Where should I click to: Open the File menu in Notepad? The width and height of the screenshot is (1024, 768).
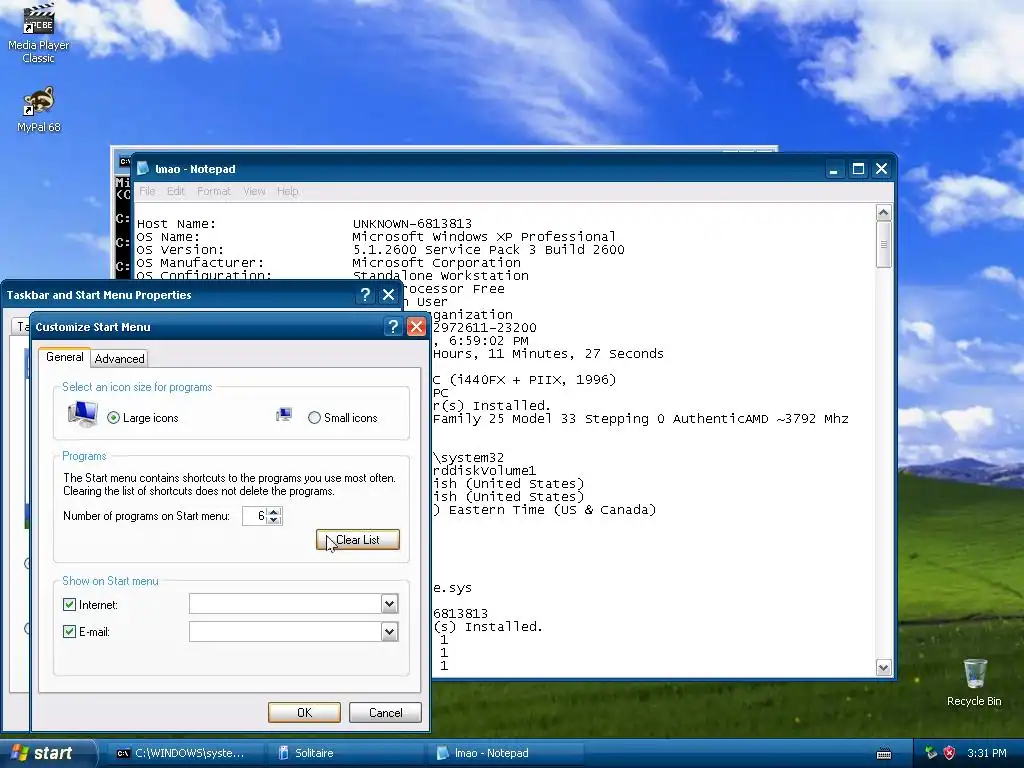(147, 191)
